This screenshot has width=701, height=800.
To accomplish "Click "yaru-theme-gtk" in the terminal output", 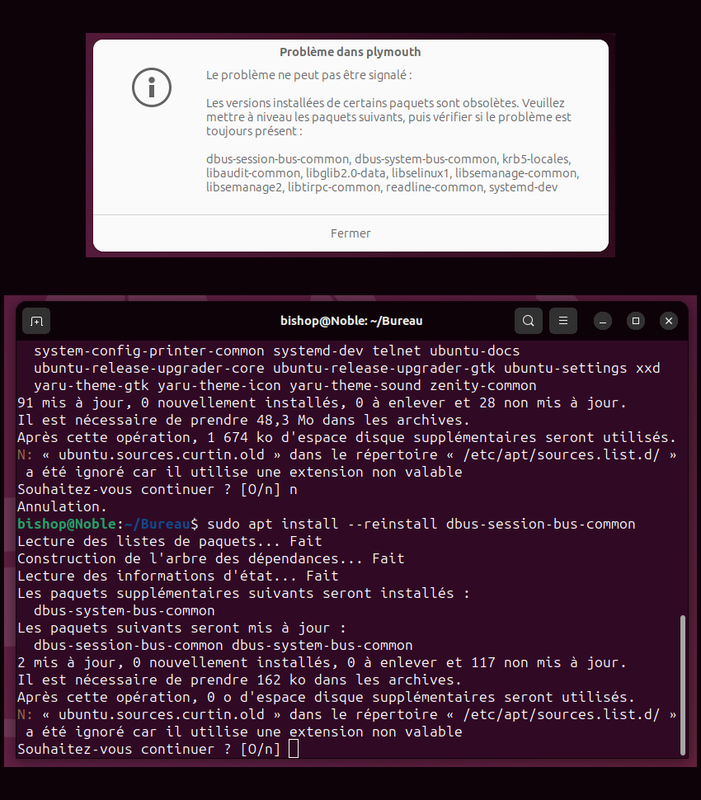I will 91,385.
